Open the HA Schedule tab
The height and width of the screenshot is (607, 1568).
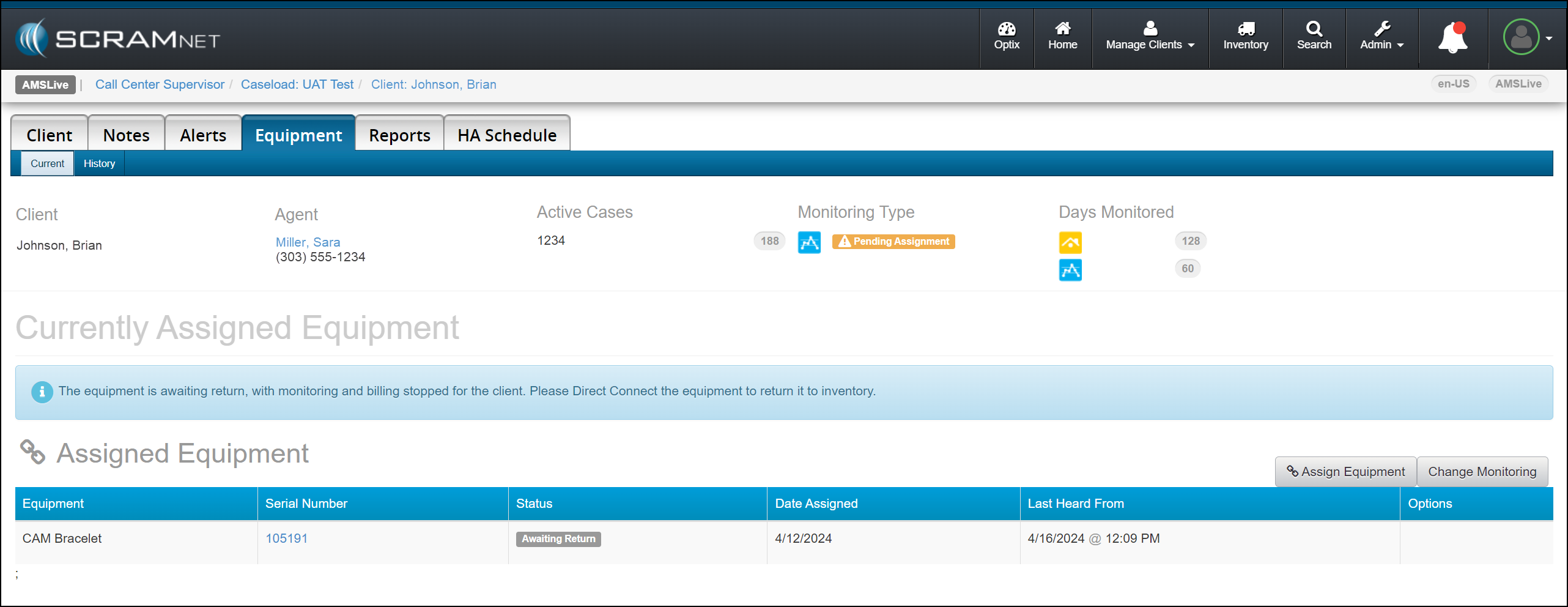point(506,135)
